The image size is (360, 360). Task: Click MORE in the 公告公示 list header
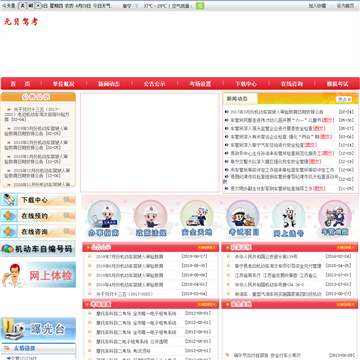pyautogui.click(x=207, y=247)
